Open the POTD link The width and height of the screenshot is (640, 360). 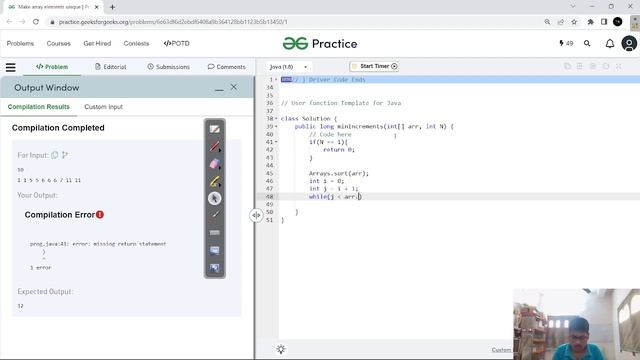point(176,43)
